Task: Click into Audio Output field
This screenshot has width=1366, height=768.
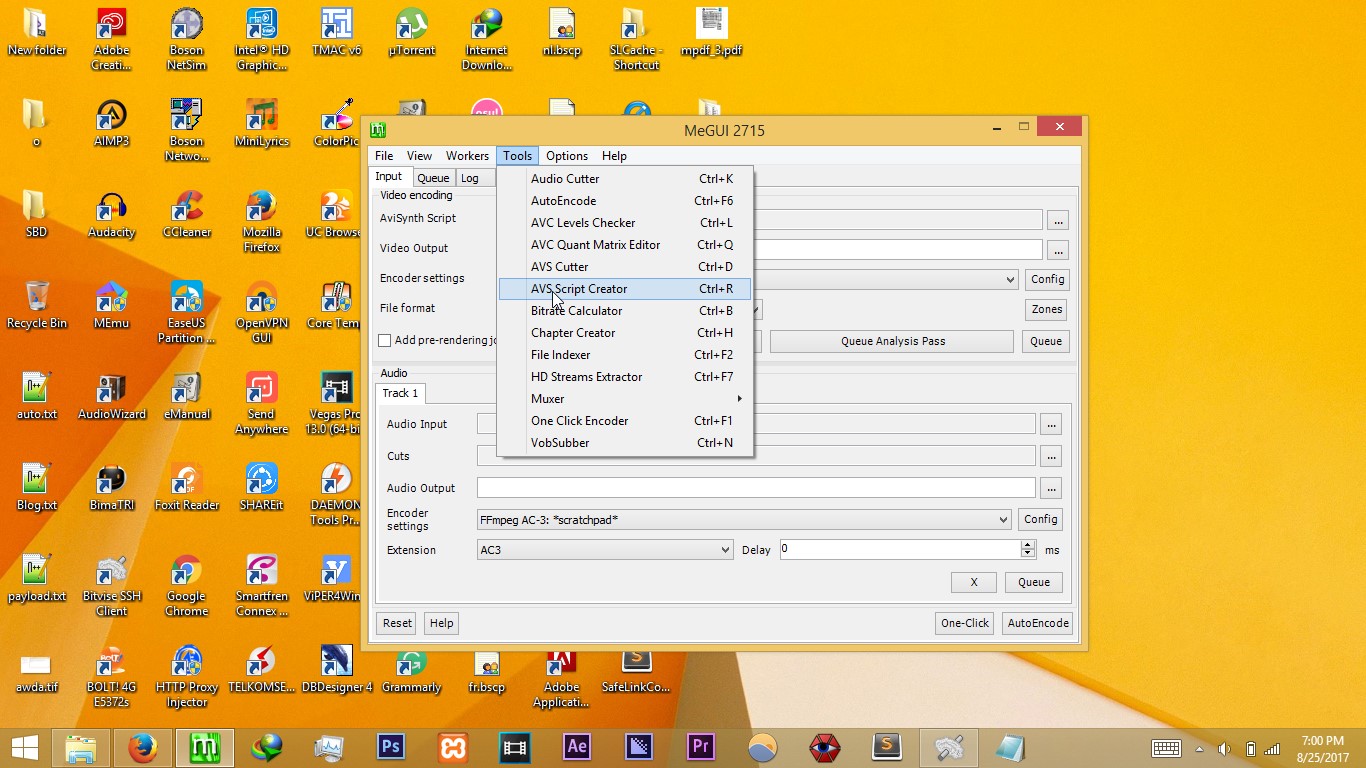Action: [756, 488]
